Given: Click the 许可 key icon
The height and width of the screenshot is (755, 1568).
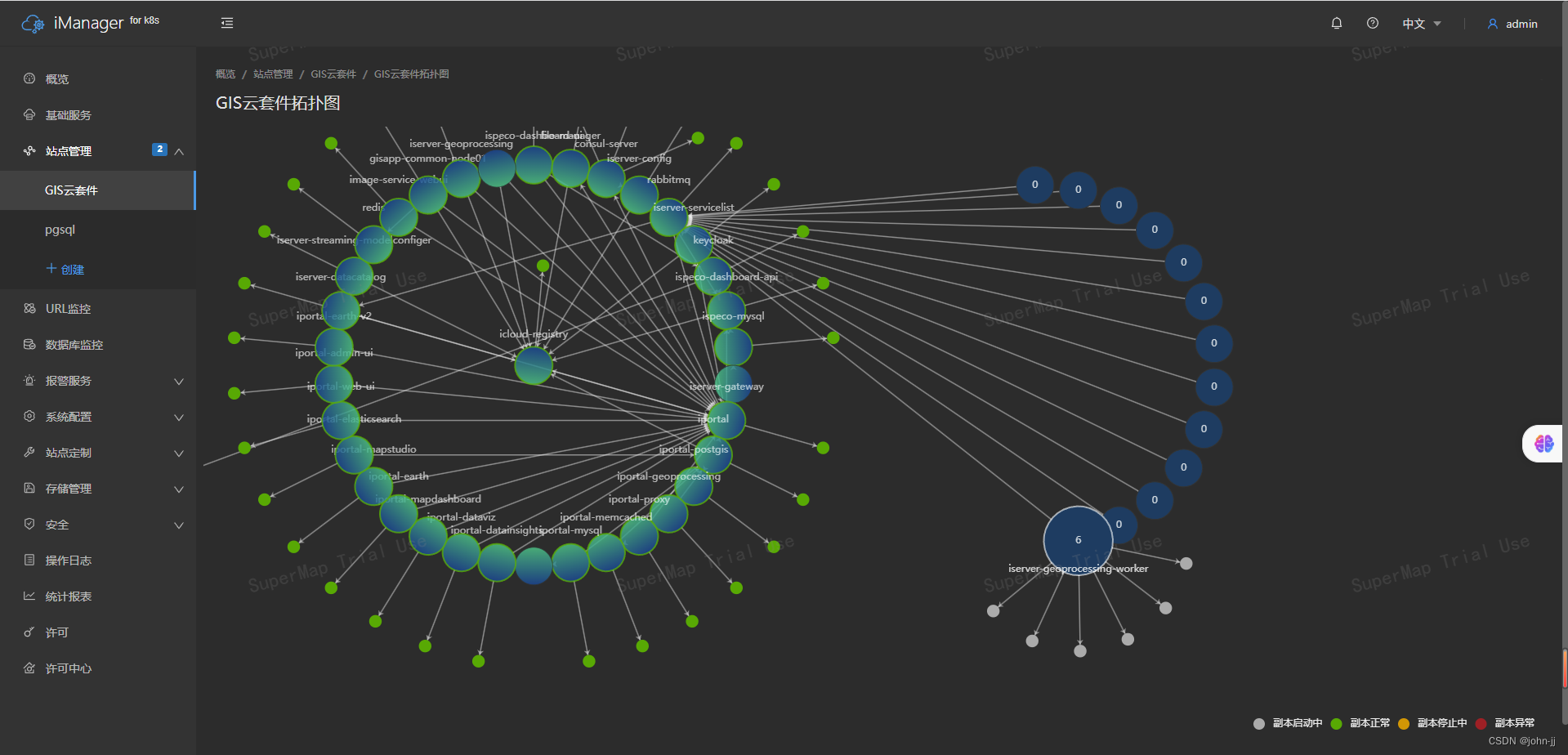Looking at the screenshot, I should (29, 632).
